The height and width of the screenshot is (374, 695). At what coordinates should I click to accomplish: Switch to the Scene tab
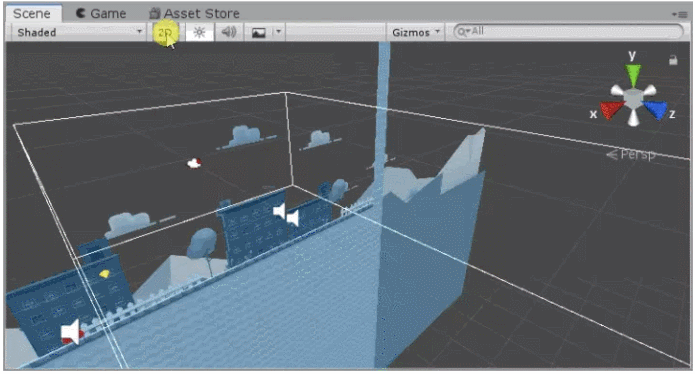point(32,13)
